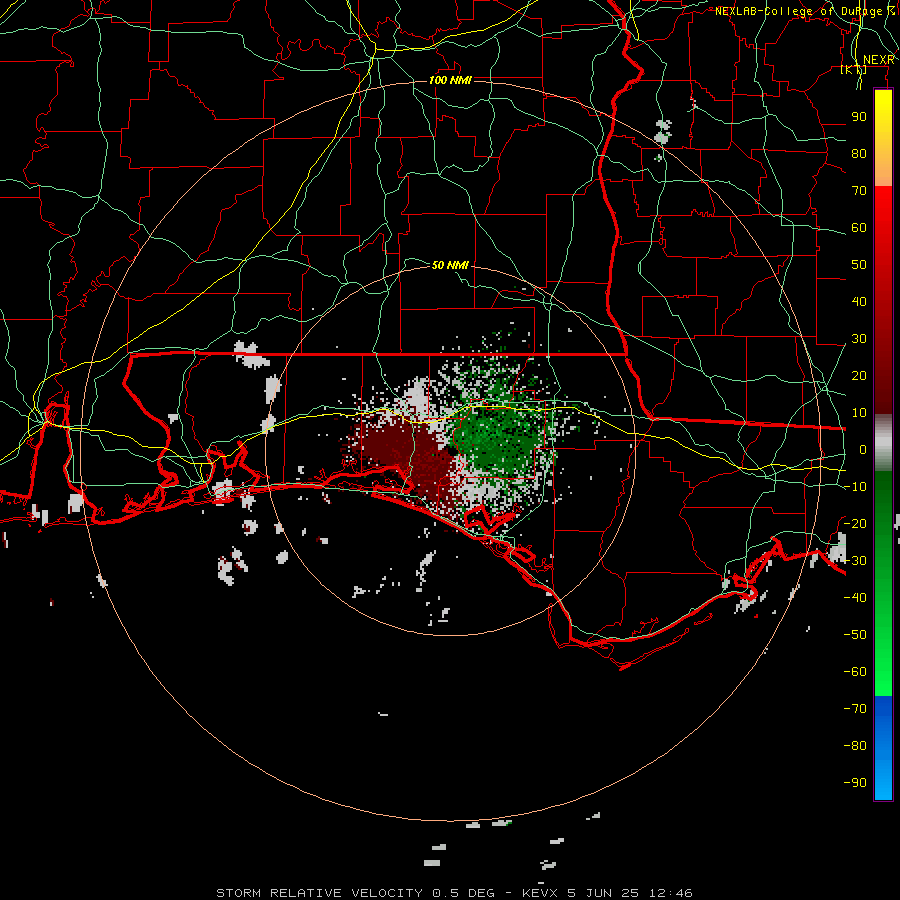
Task: Click the "20" value on velocity scale
Action: point(859,375)
